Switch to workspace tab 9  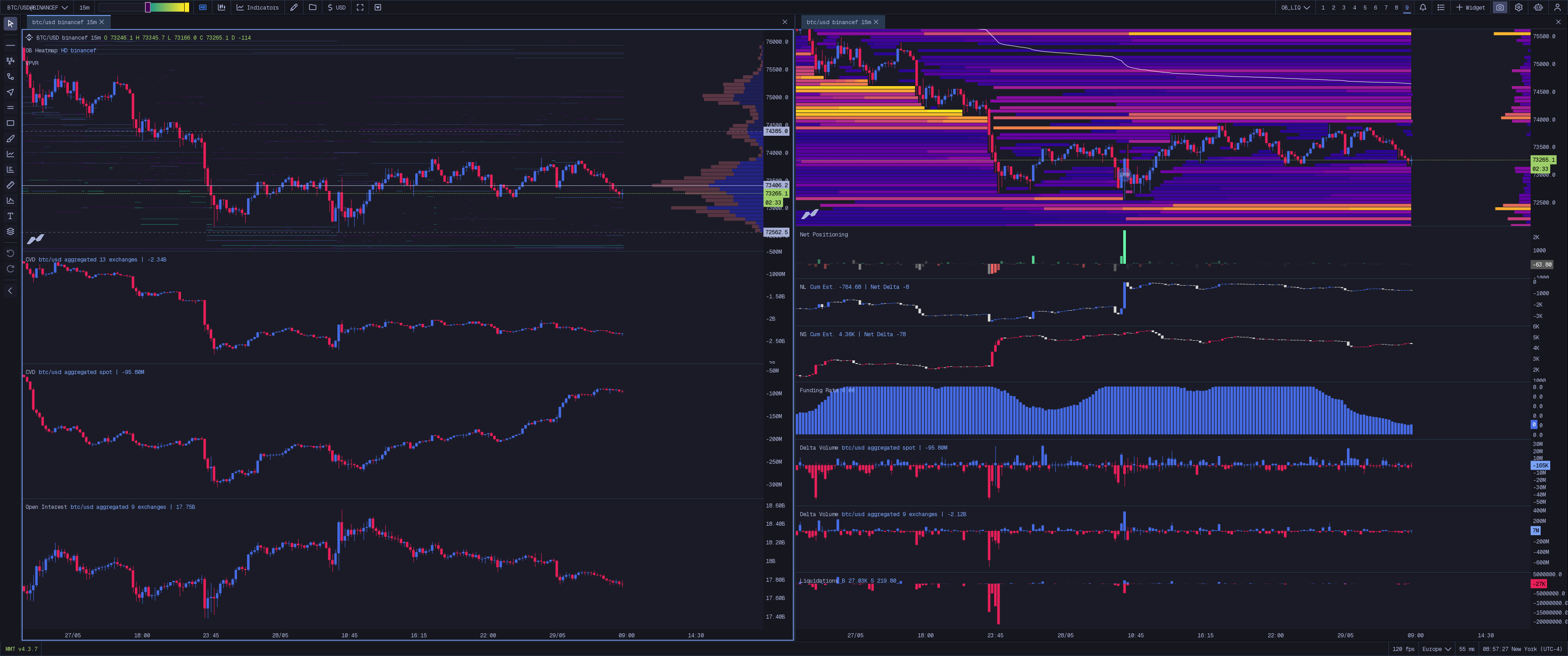(1407, 7)
